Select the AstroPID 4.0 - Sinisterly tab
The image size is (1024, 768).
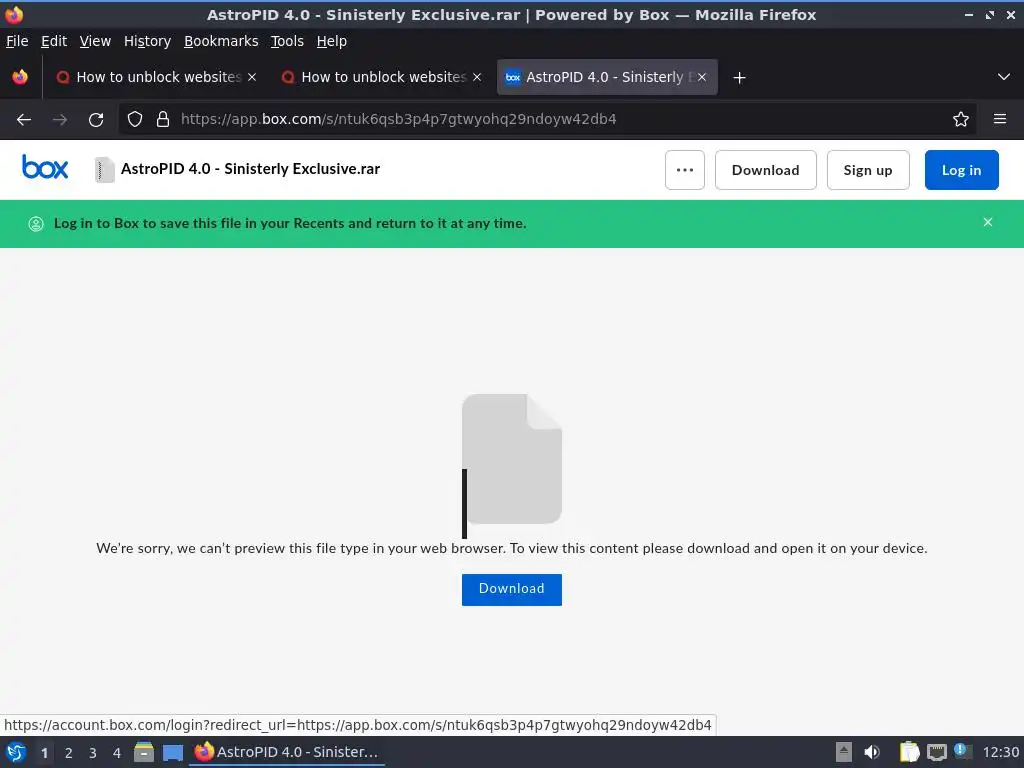[x=605, y=77]
